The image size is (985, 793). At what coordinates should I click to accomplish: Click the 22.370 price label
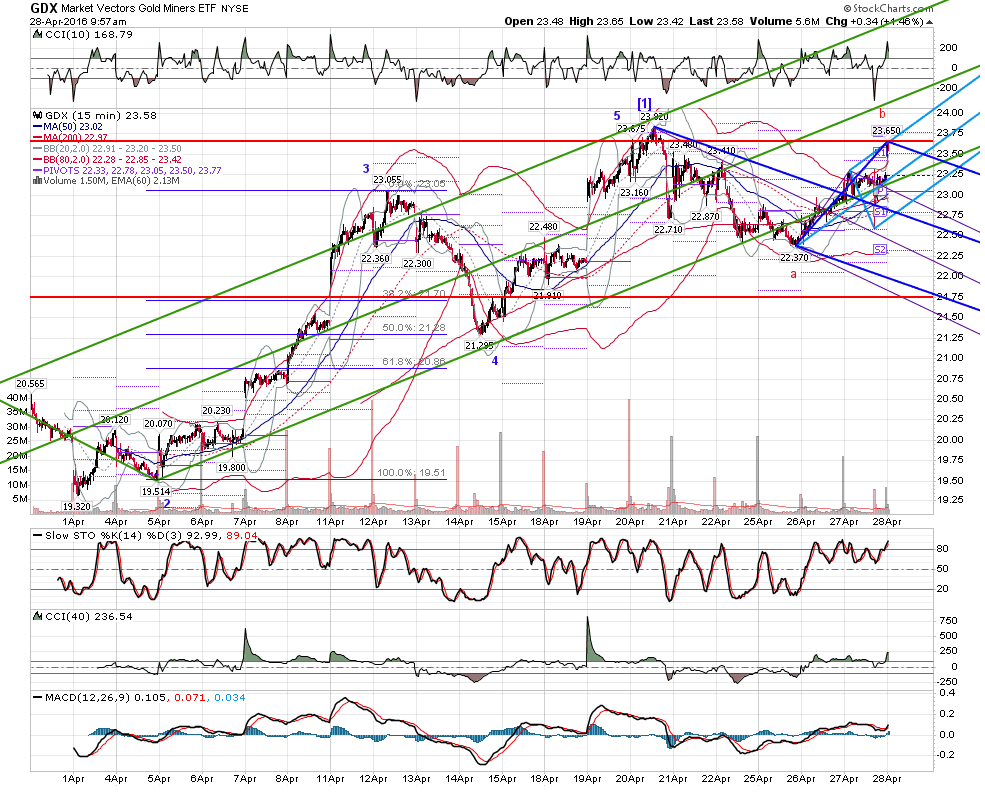click(794, 258)
